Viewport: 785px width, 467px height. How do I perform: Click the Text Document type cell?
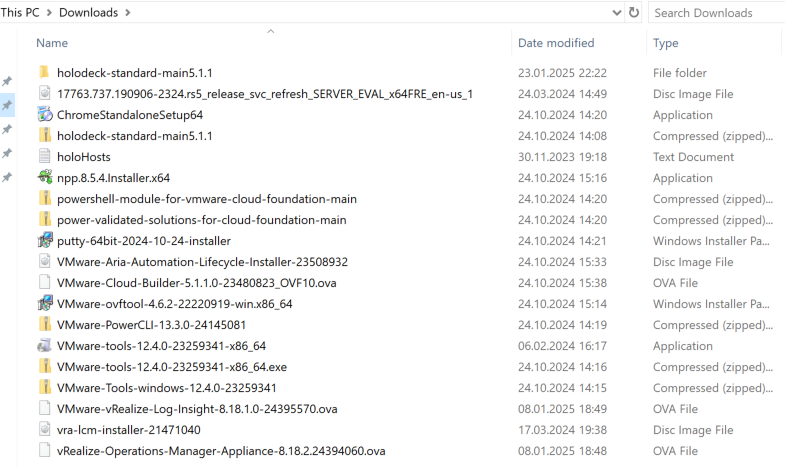[x=693, y=157]
